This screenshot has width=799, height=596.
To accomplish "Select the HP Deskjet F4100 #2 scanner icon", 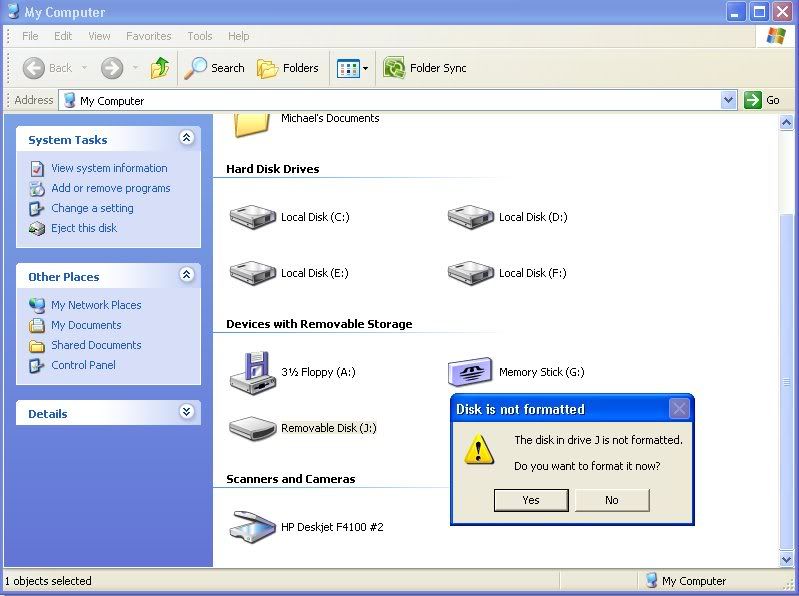I will coord(252,527).
